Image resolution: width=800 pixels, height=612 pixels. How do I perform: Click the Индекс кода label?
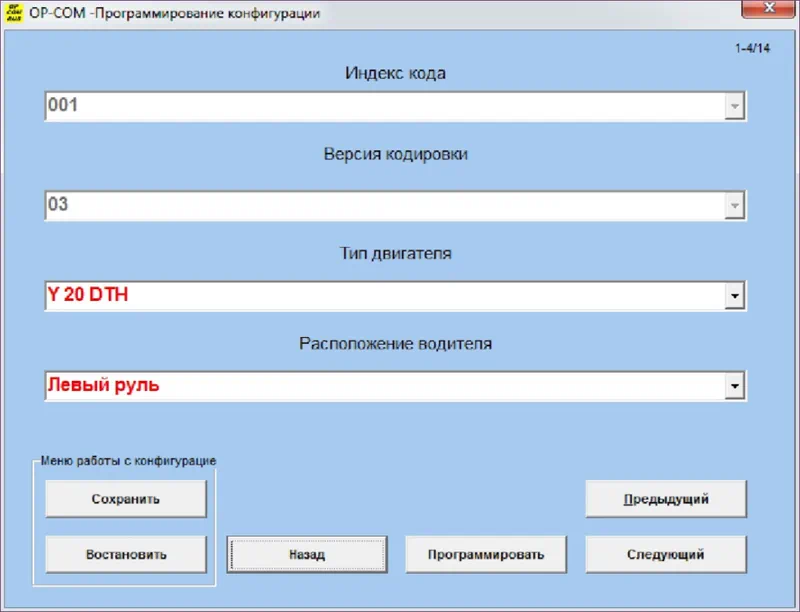(395, 73)
